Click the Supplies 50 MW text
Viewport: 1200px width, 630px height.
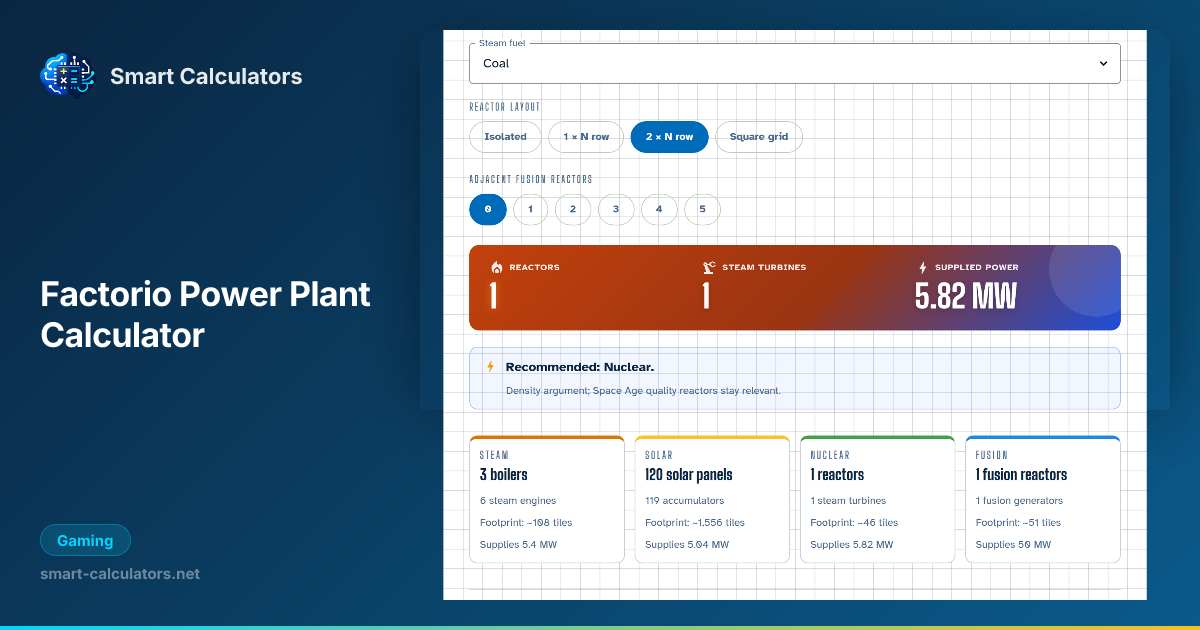pos(1013,544)
